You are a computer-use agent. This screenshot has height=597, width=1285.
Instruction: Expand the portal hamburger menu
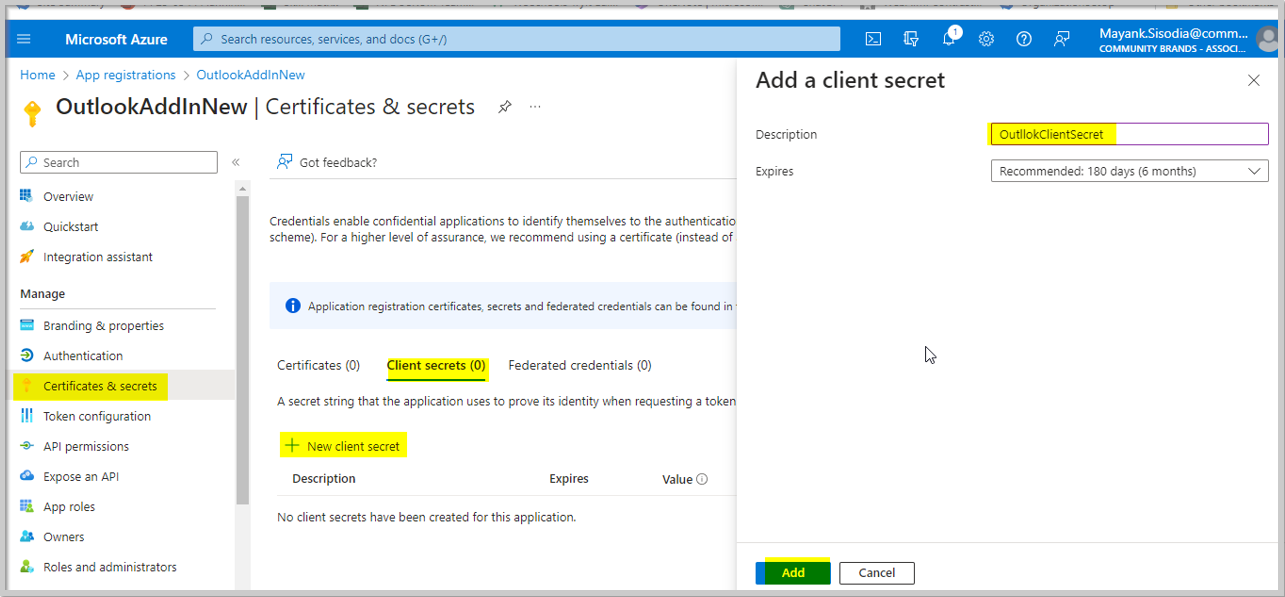pos(23,38)
